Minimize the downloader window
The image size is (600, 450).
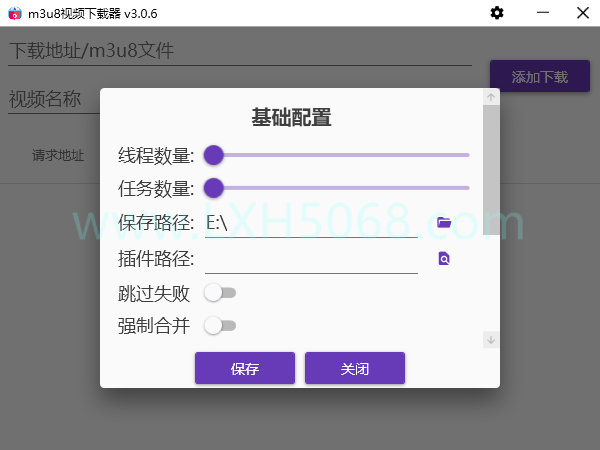(543, 13)
